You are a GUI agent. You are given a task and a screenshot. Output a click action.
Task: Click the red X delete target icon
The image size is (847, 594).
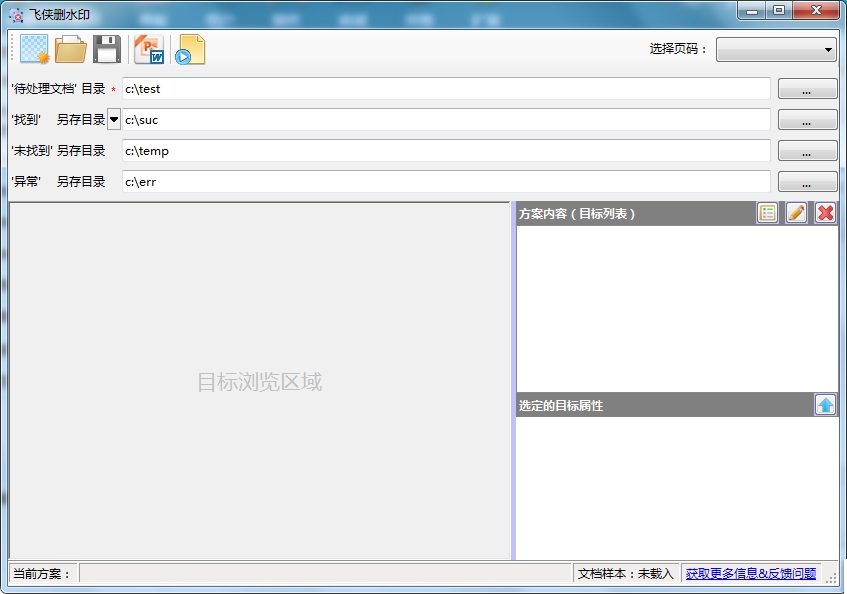coord(825,213)
